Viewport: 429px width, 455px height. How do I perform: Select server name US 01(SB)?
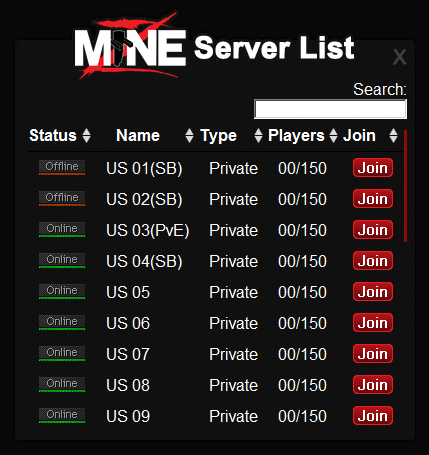(144, 168)
